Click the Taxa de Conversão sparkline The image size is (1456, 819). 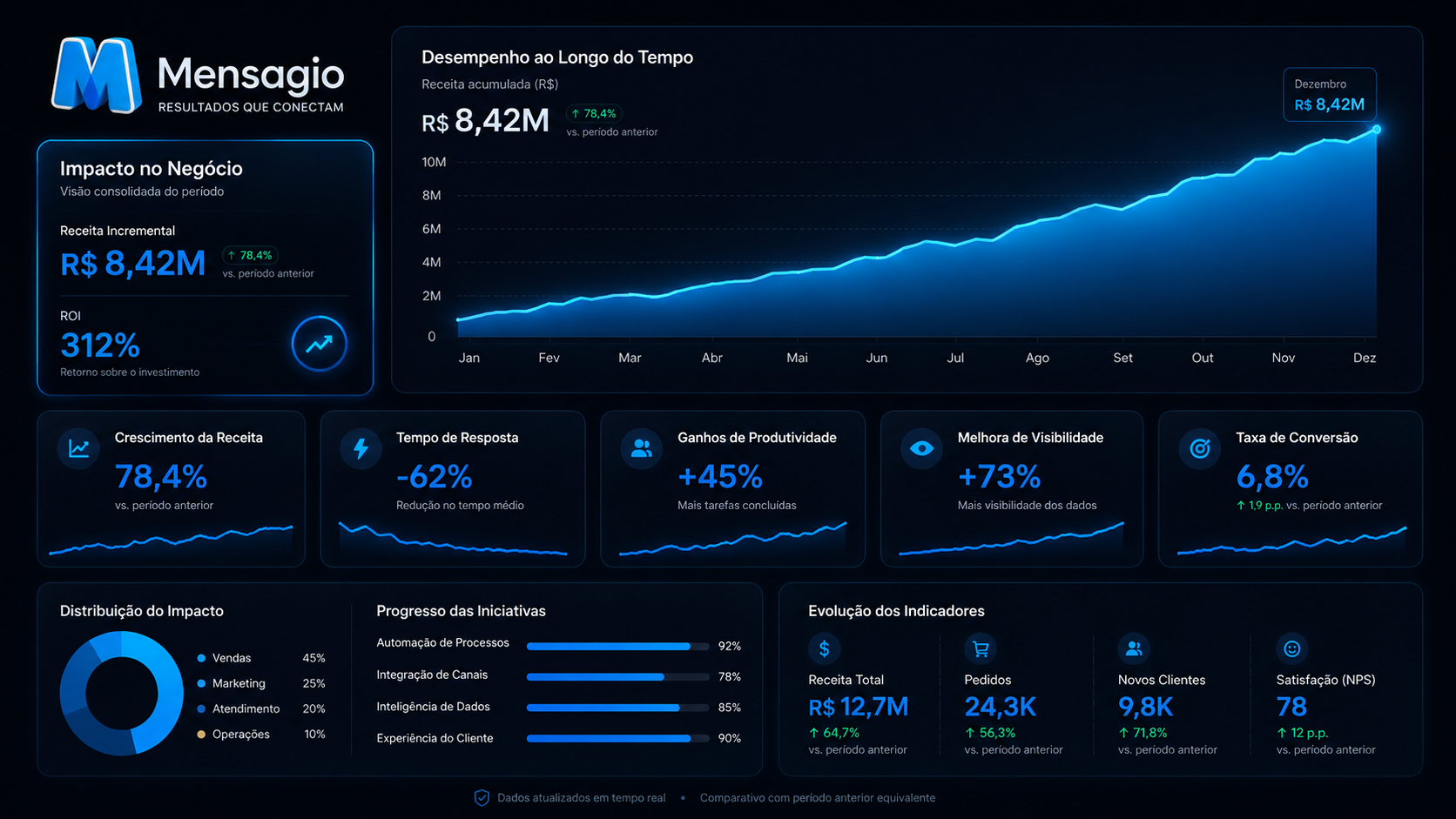(x=1291, y=540)
